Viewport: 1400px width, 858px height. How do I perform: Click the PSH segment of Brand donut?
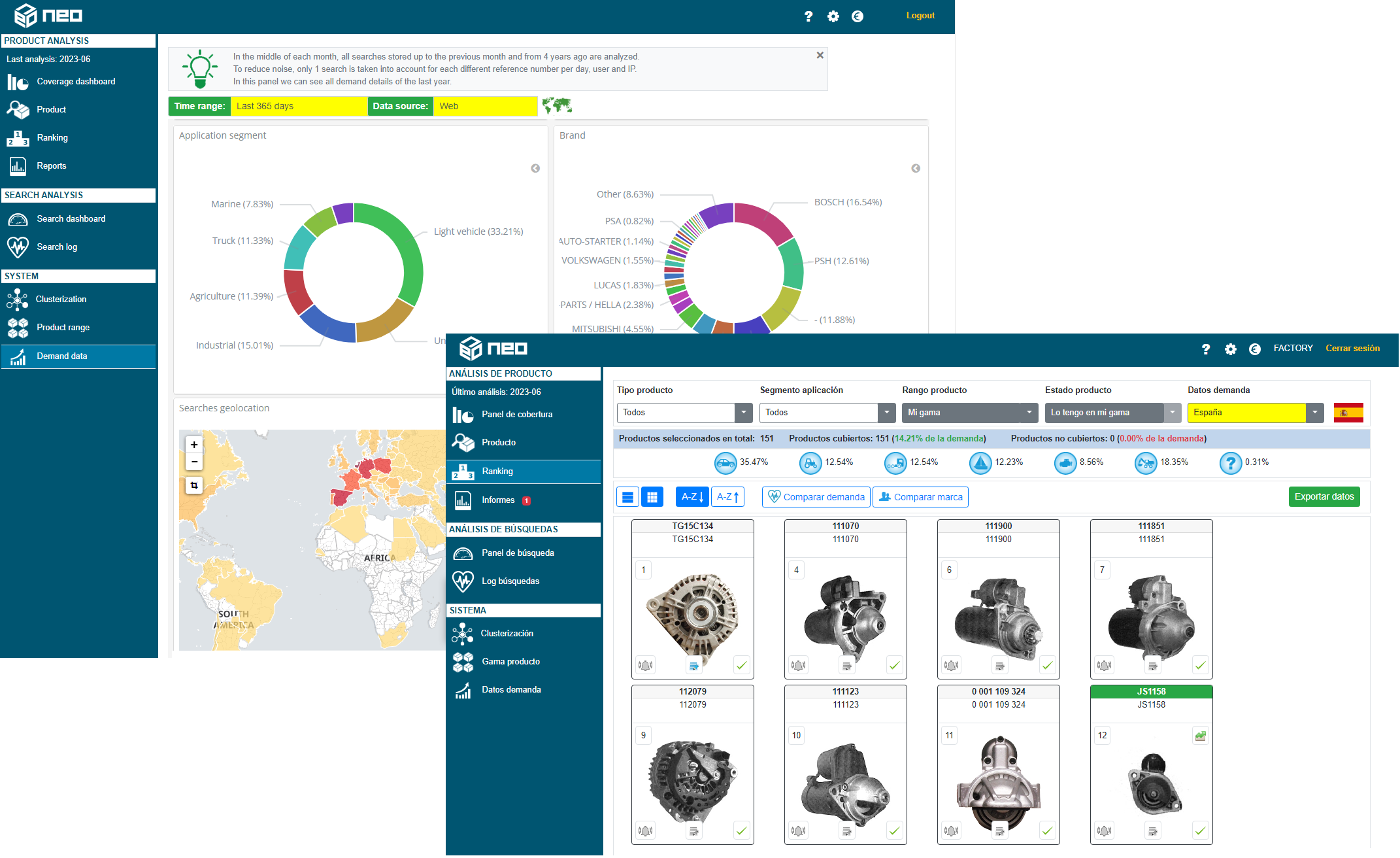pos(792,265)
